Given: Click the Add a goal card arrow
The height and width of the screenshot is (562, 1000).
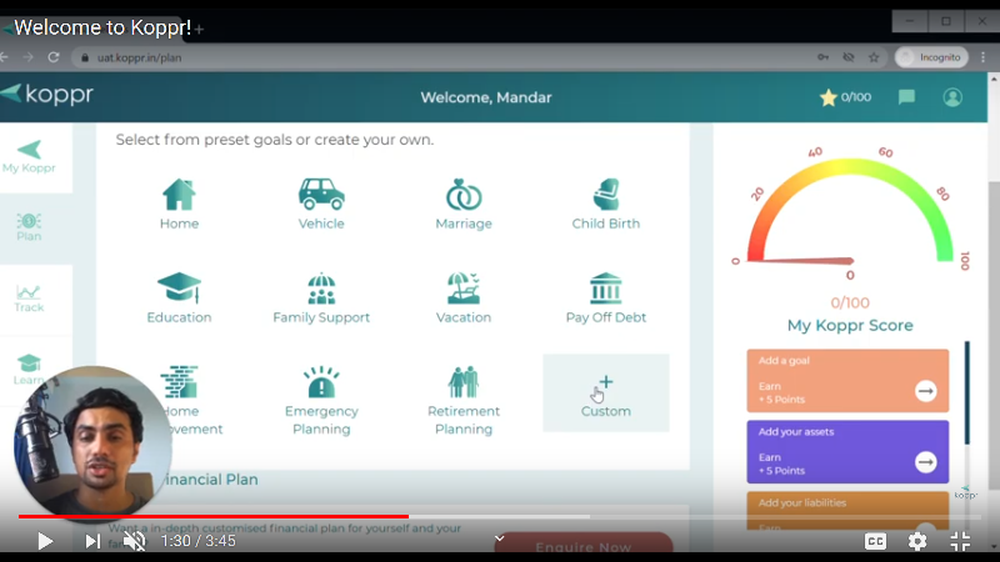Looking at the screenshot, I should point(926,390).
